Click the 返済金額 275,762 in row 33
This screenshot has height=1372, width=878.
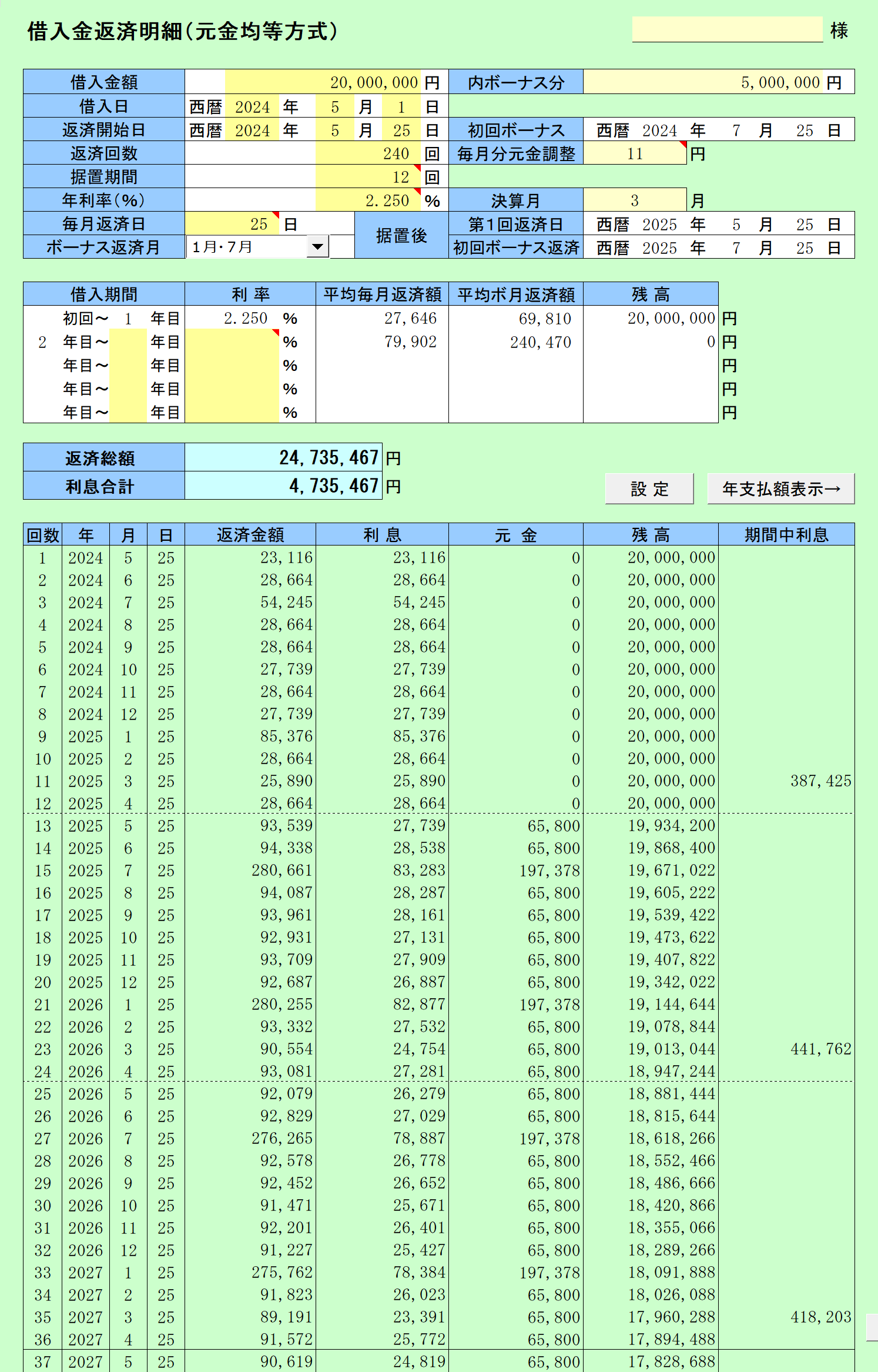tap(282, 1272)
